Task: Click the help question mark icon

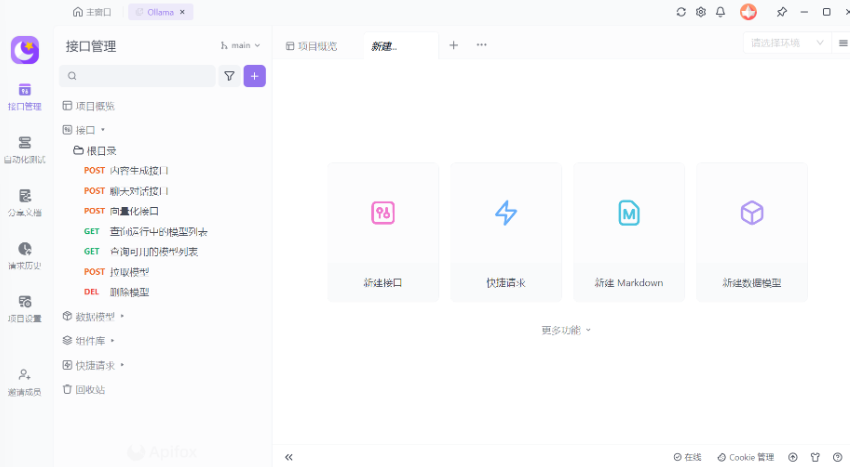Action: point(838,457)
